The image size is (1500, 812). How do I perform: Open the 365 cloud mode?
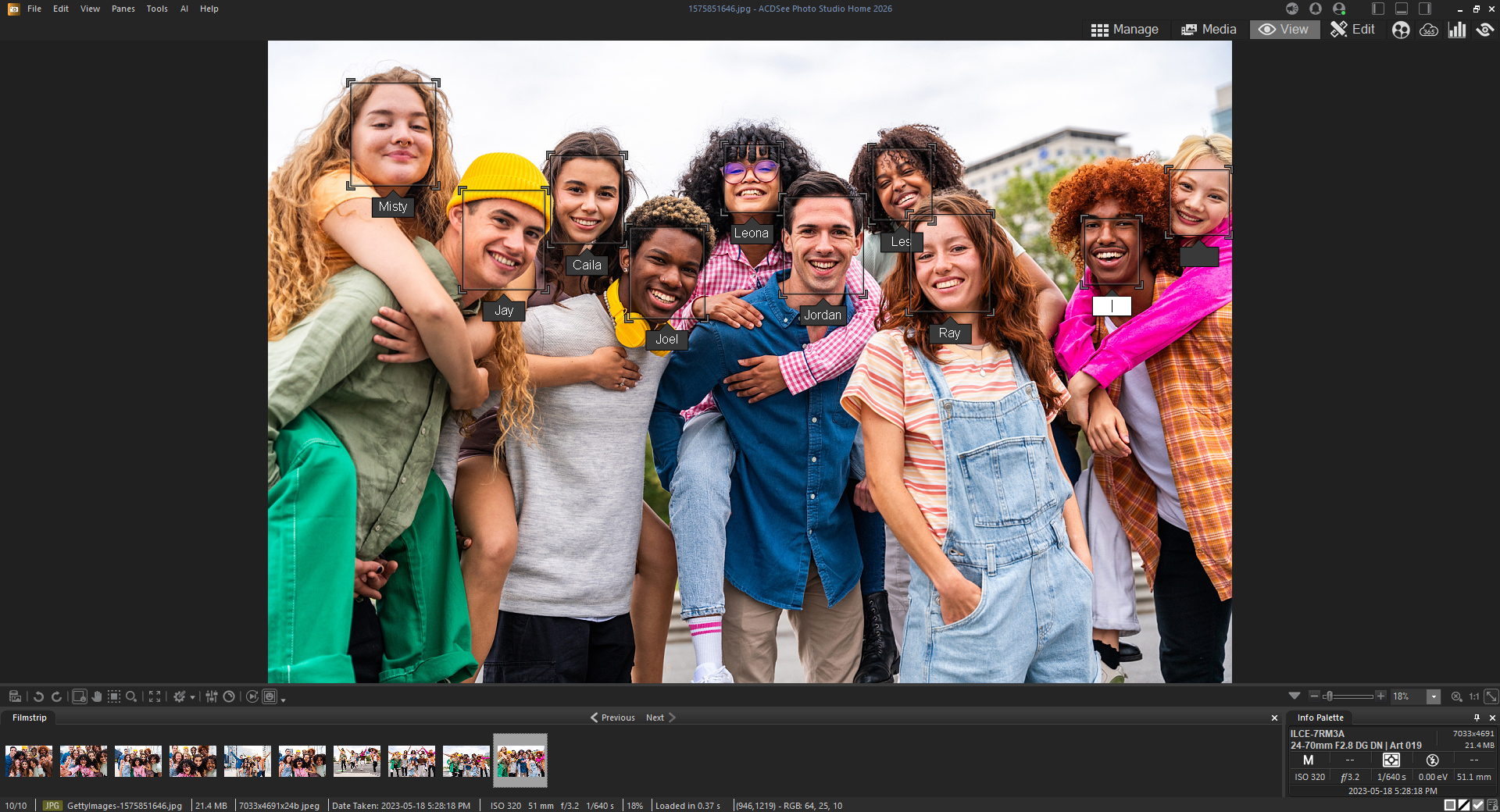pyautogui.click(x=1429, y=30)
